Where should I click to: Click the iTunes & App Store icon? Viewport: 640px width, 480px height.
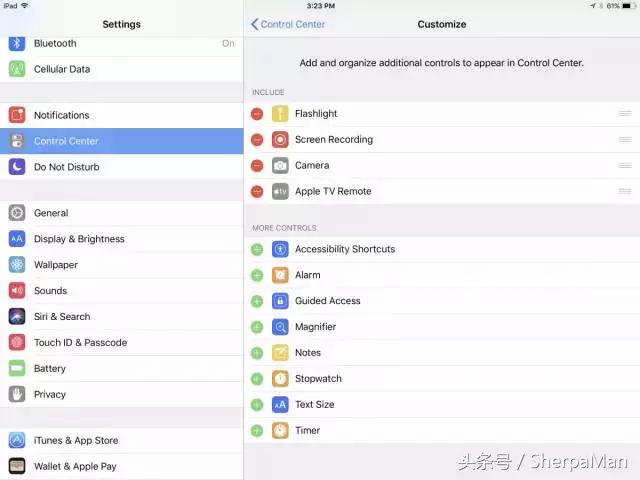[17, 440]
